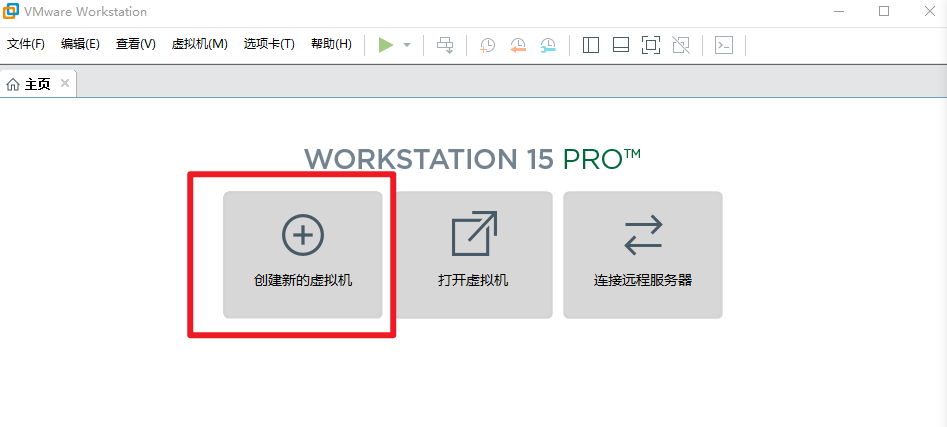Click the console view terminal icon
The image size is (947, 427).
(x=724, y=45)
